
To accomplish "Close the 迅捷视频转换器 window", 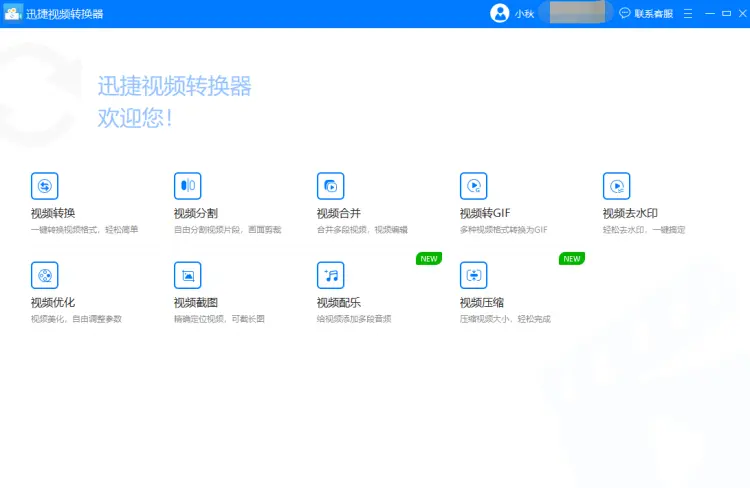I will coord(743,13).
